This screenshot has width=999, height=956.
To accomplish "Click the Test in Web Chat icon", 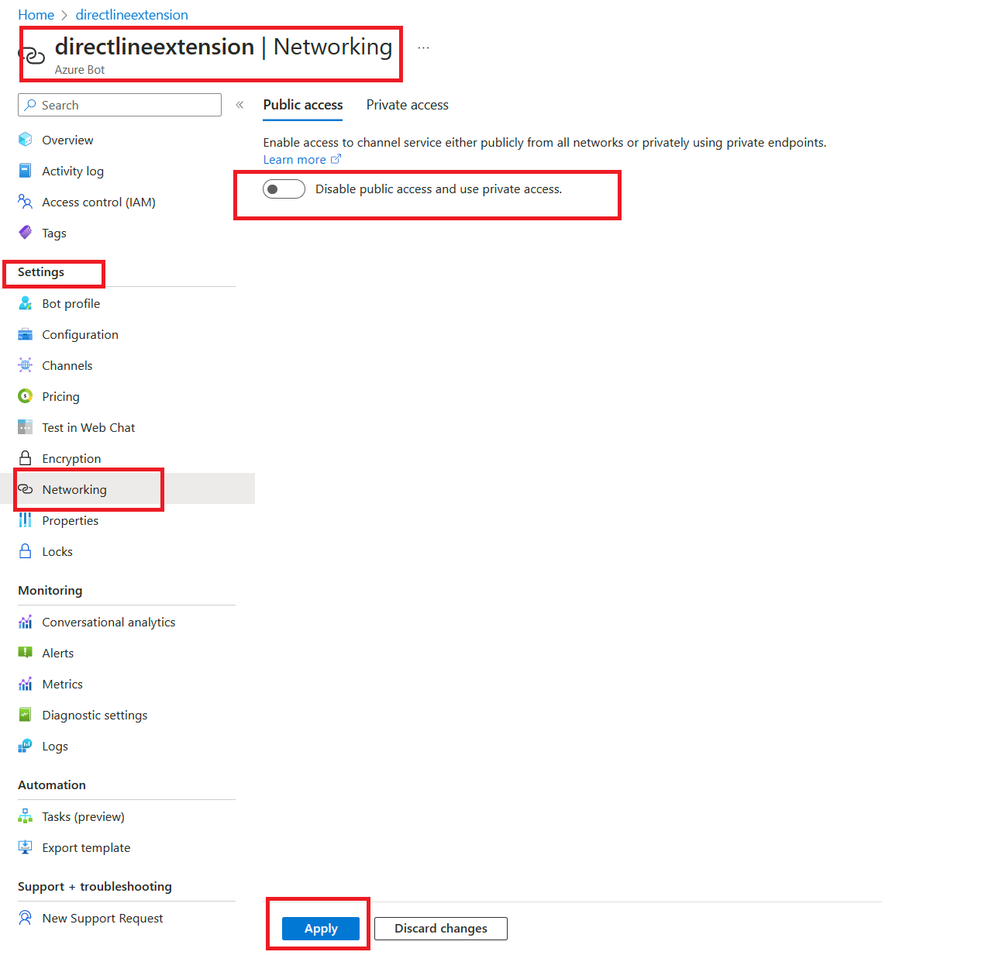I will tap(25, 427).
